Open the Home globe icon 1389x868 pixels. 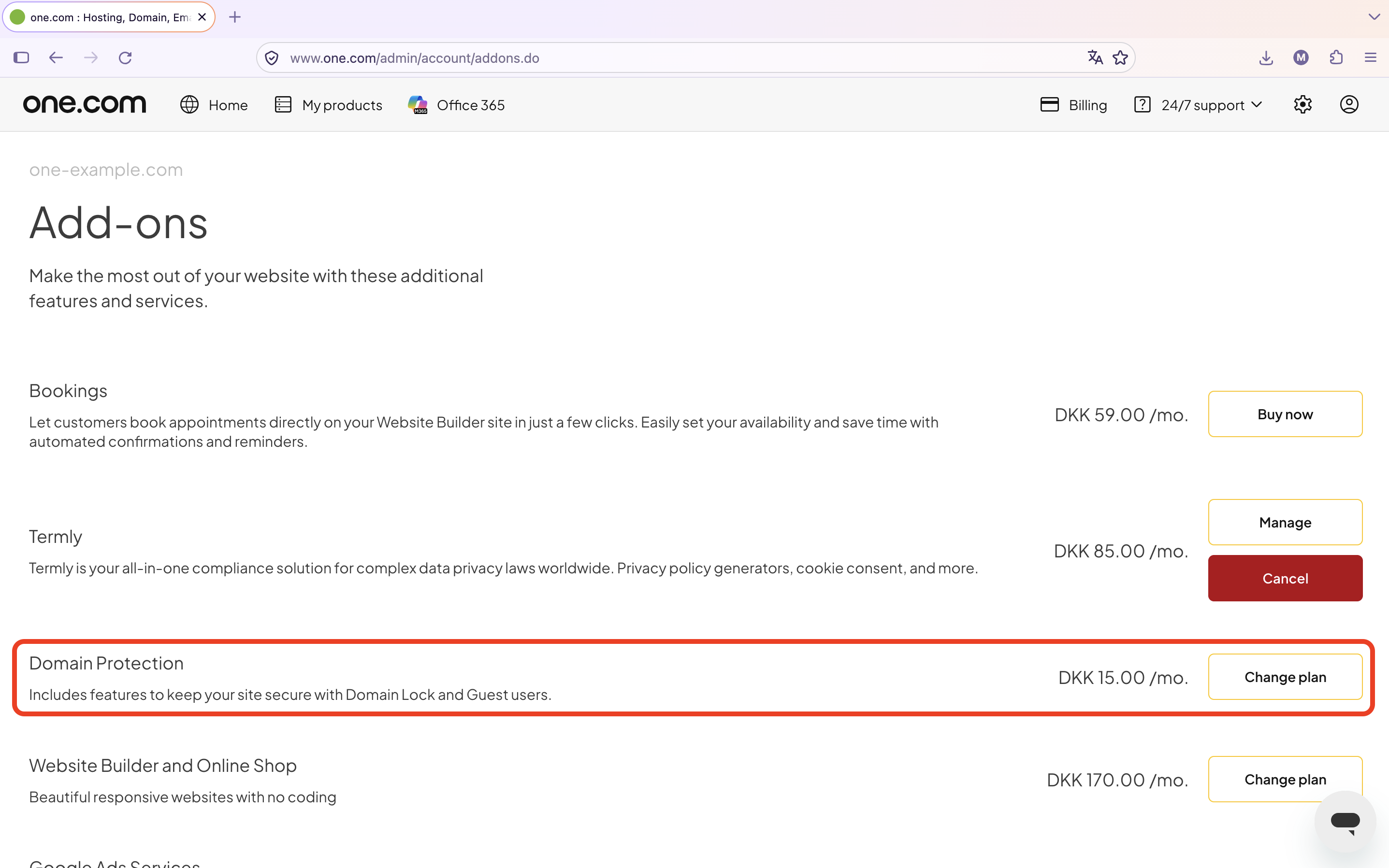point(189,104)
